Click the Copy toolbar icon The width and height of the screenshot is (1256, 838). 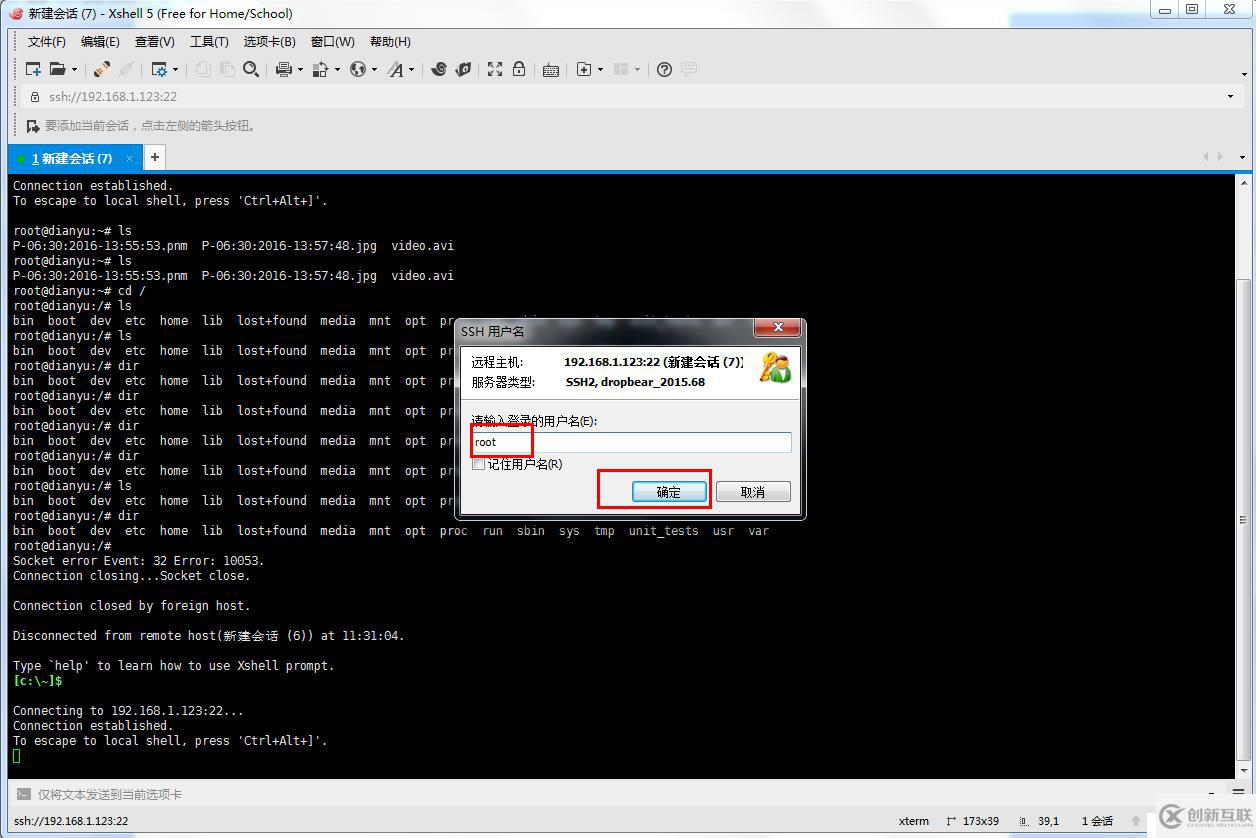point(204,69)
